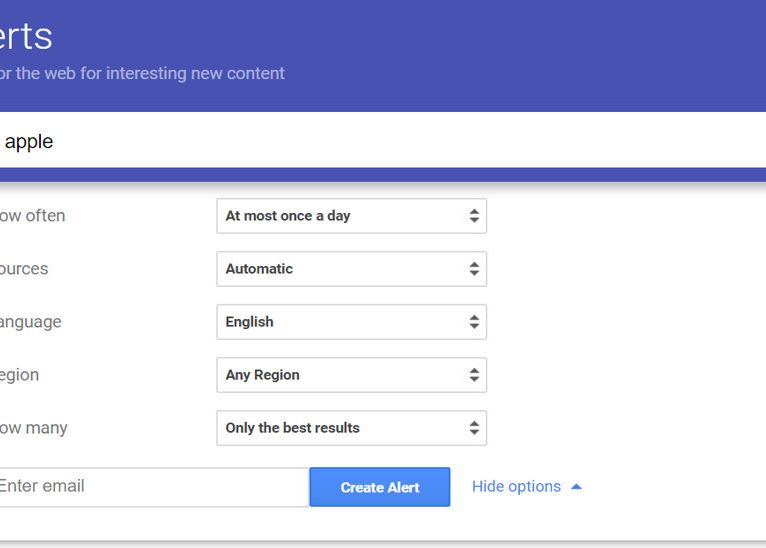
Task: Click the Alerts page heading
Action: (x=26, y=37)
